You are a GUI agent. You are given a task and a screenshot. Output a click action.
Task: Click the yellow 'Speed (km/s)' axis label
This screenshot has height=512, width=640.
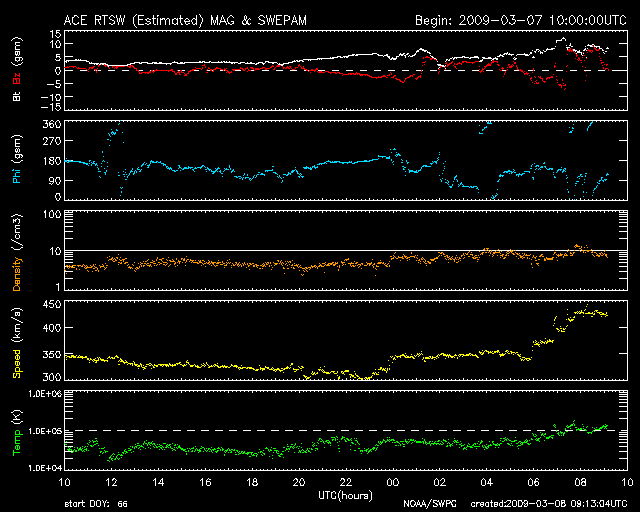coord(17,343)
